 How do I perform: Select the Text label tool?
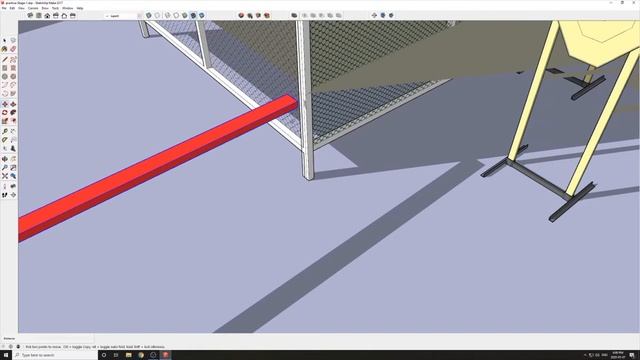pos(13,140)
